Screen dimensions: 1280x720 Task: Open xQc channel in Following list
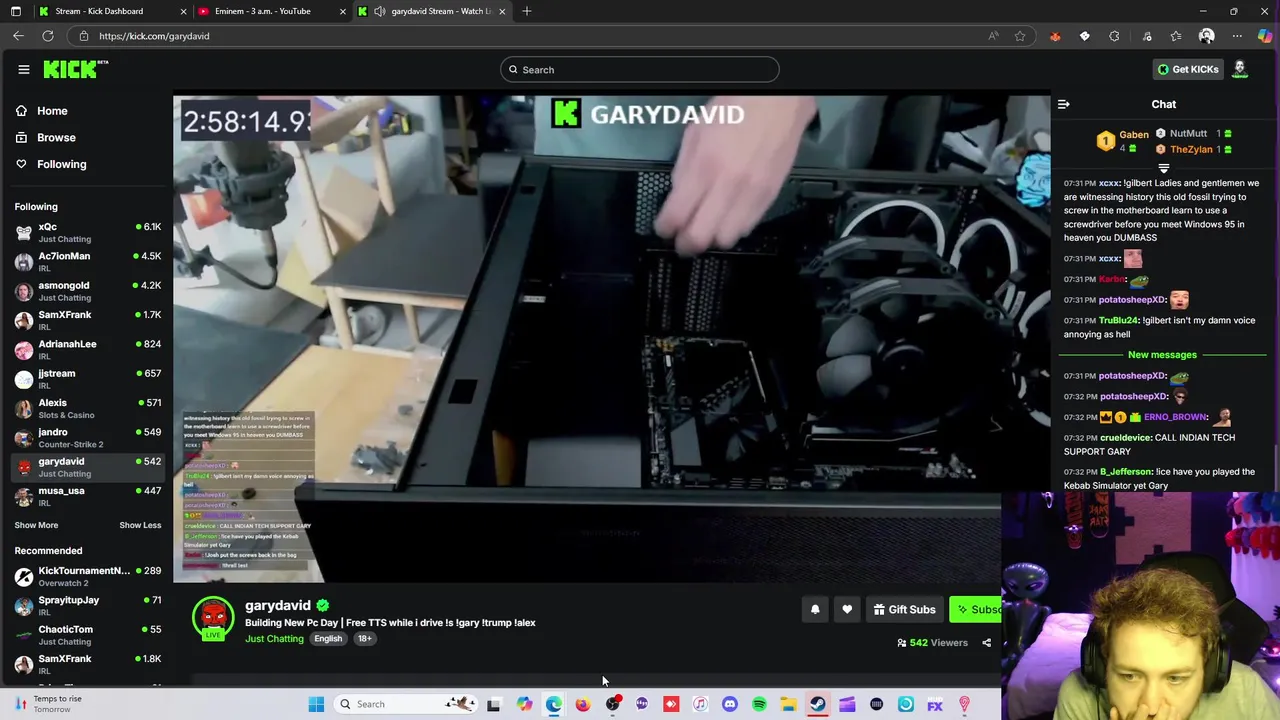(88, 232)
